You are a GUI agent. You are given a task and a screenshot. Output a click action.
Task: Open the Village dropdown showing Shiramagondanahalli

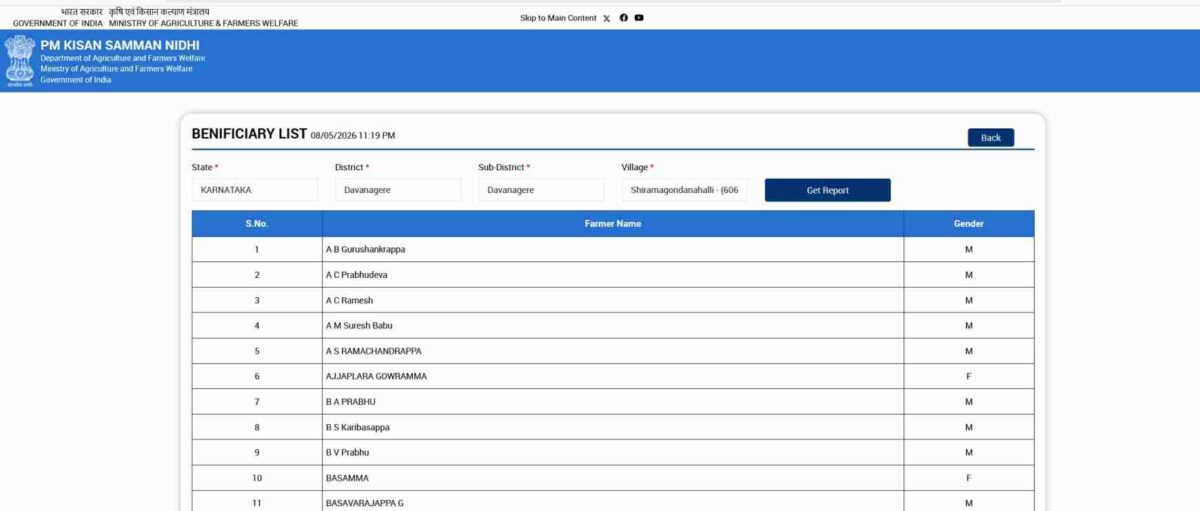685,190
